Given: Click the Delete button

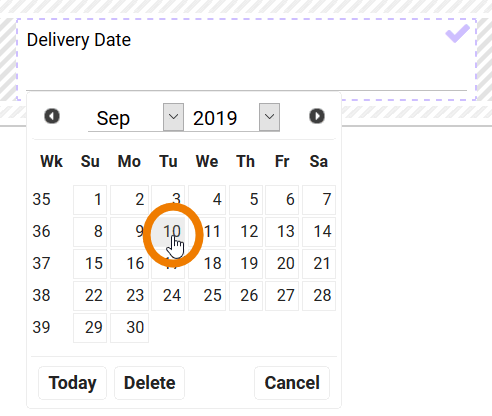Looking at the screenshot, I should tap(149, 383).
